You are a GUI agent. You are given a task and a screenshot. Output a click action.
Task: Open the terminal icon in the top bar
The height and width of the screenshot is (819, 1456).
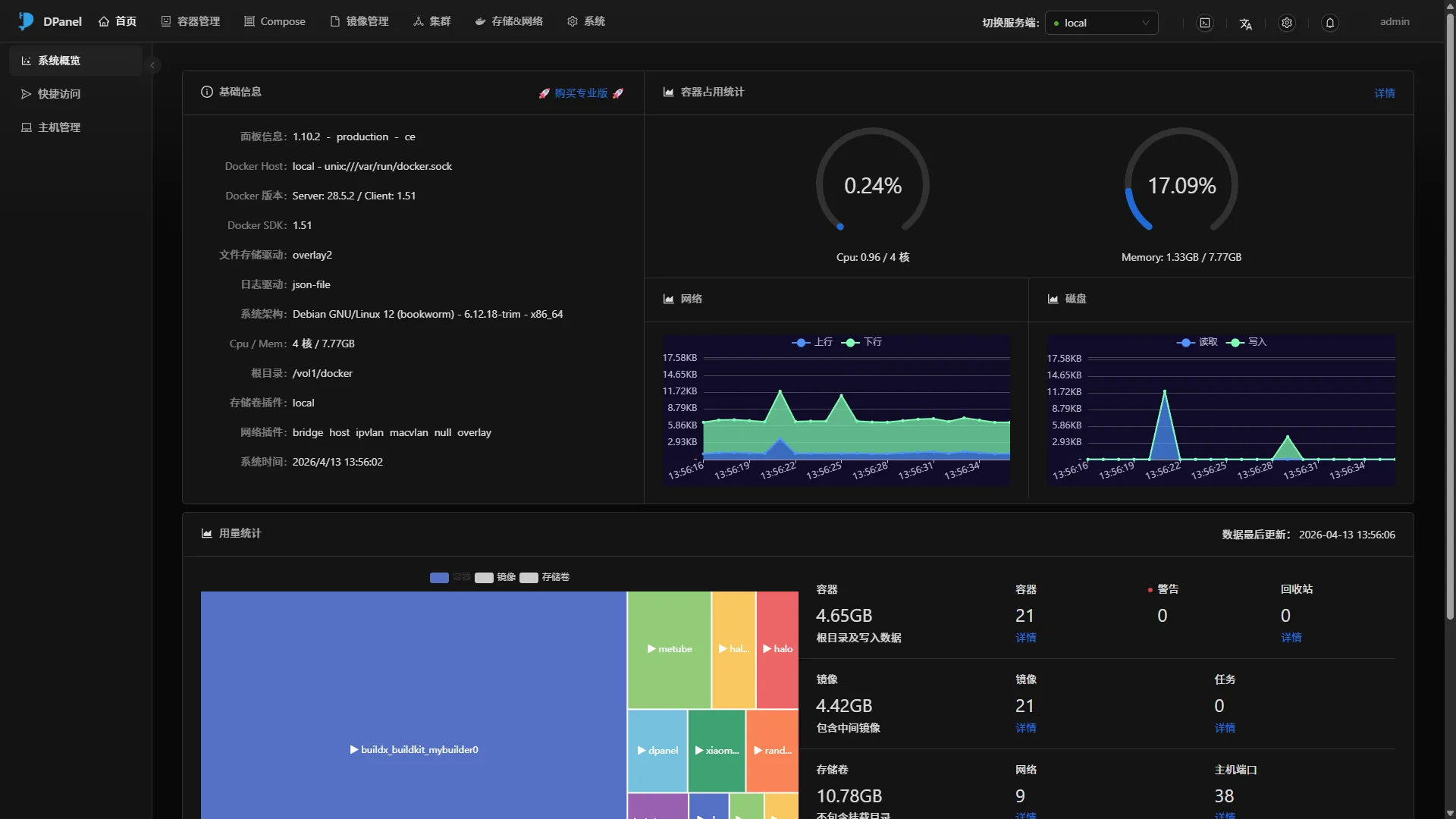pos(1205,22)
